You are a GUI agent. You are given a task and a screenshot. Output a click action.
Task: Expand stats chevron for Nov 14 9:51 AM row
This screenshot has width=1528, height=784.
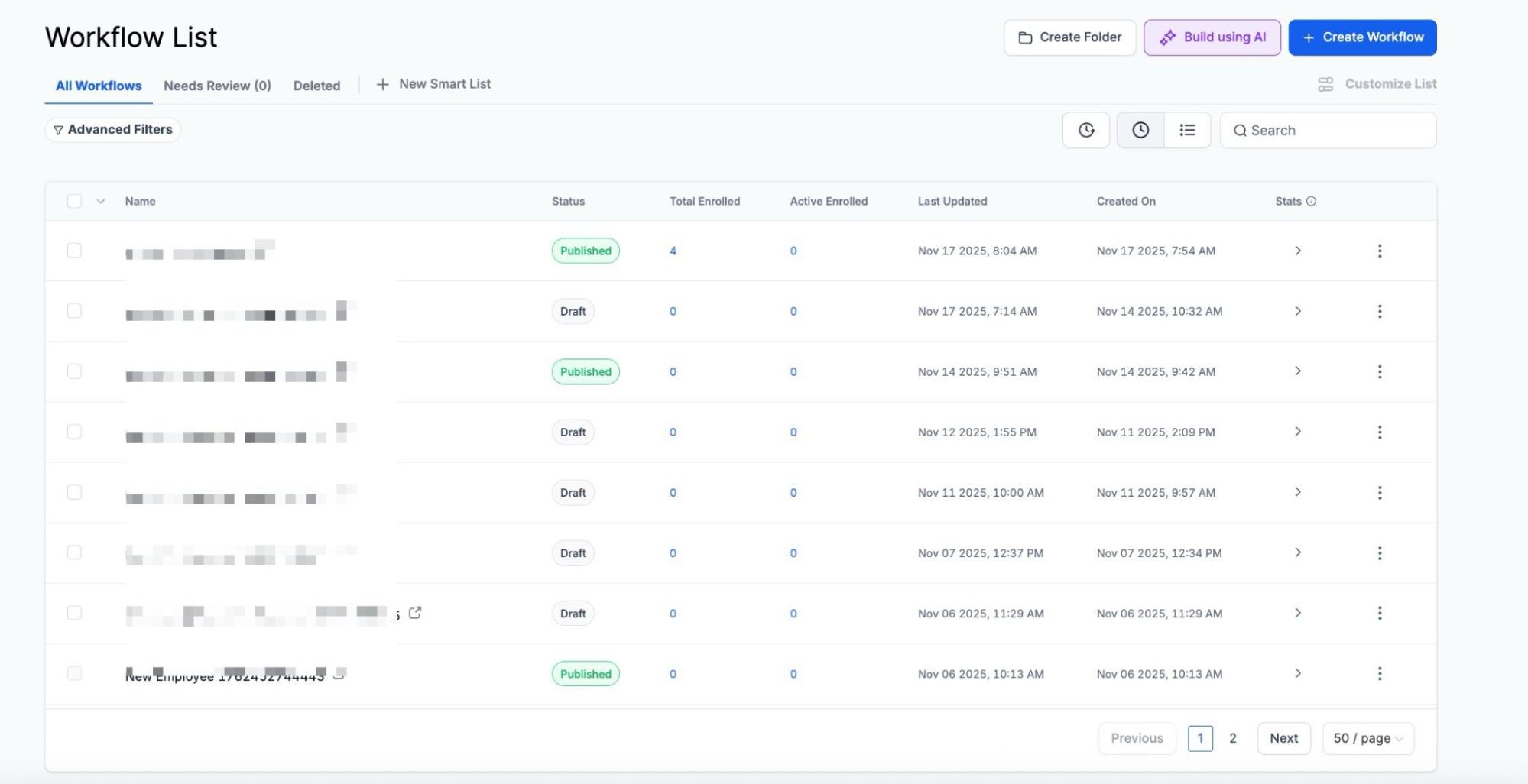tap(1297, 371)
